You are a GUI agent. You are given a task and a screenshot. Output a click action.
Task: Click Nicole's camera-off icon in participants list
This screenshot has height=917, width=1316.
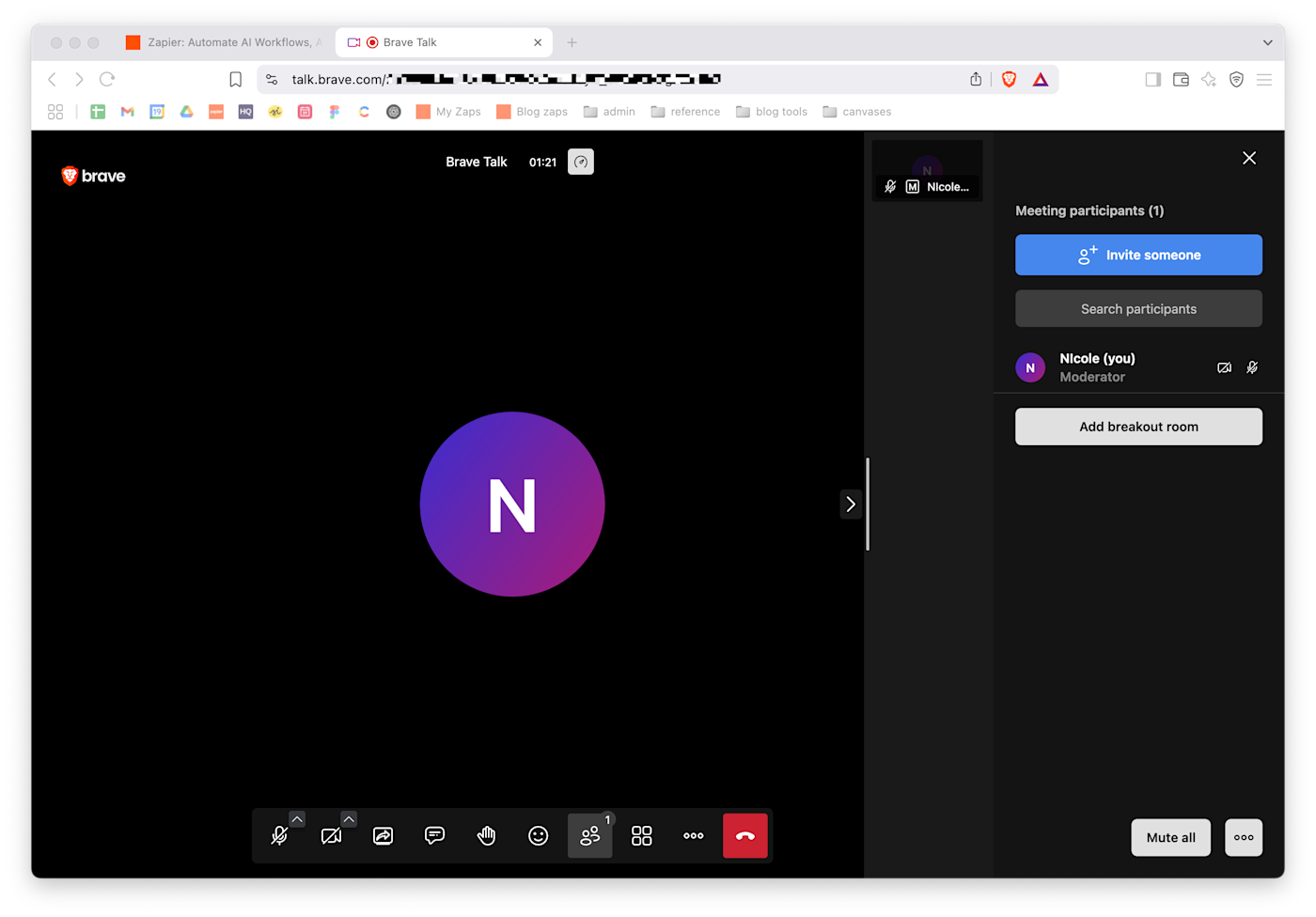(x=1224, y=367)
